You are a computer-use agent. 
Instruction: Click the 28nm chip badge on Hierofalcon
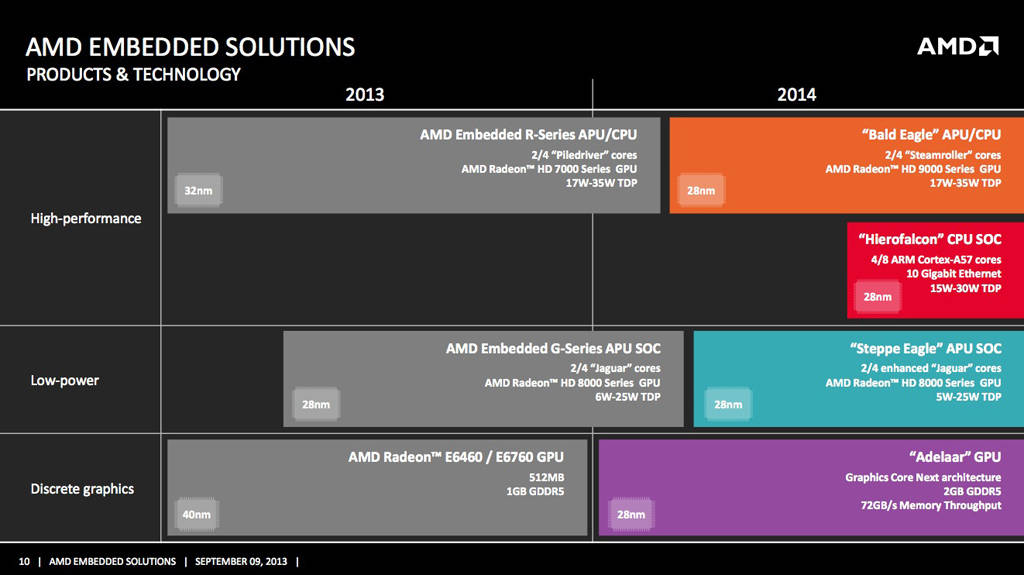tap(878, 297)
